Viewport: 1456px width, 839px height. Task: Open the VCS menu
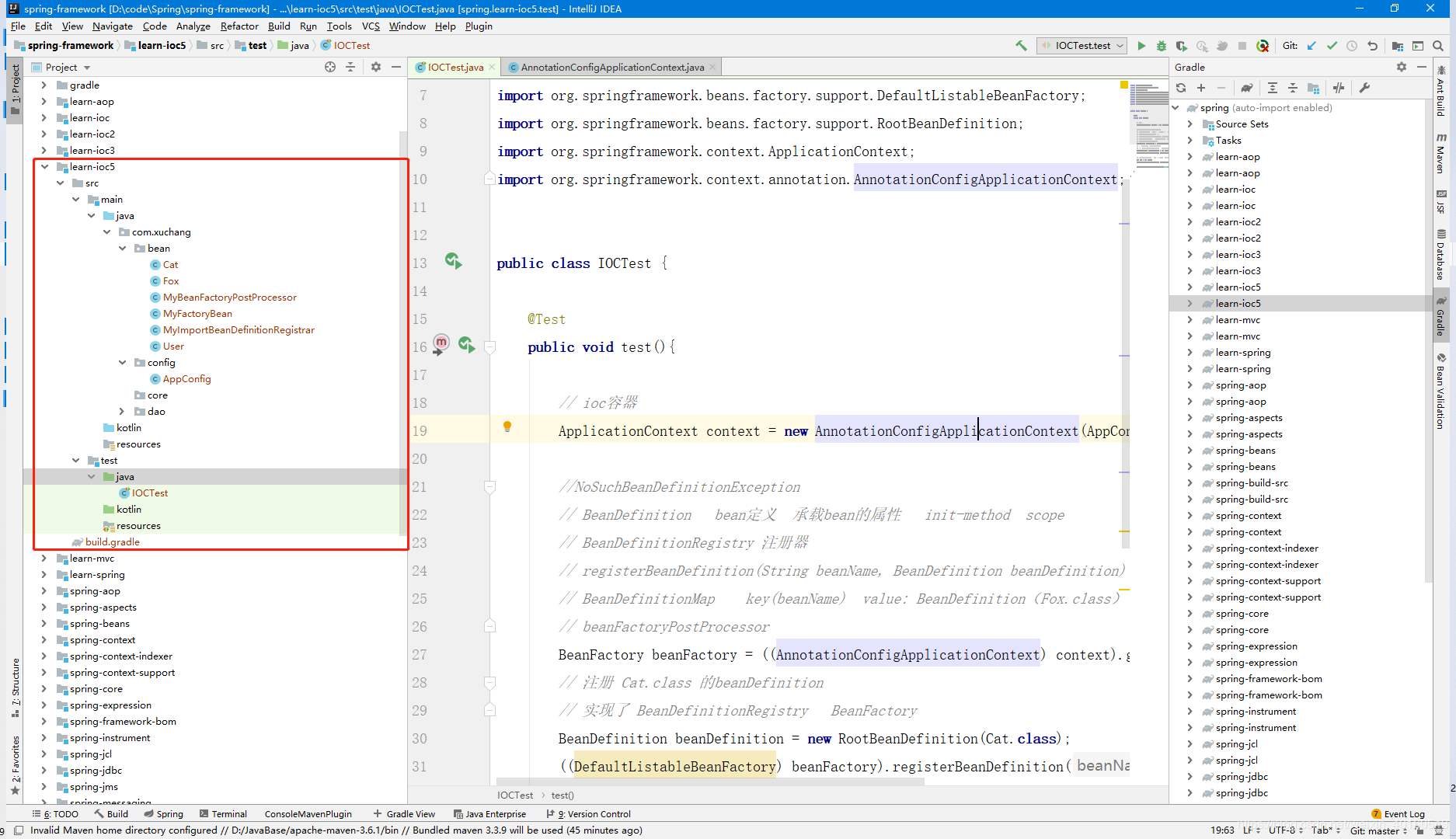click(371, 26)
